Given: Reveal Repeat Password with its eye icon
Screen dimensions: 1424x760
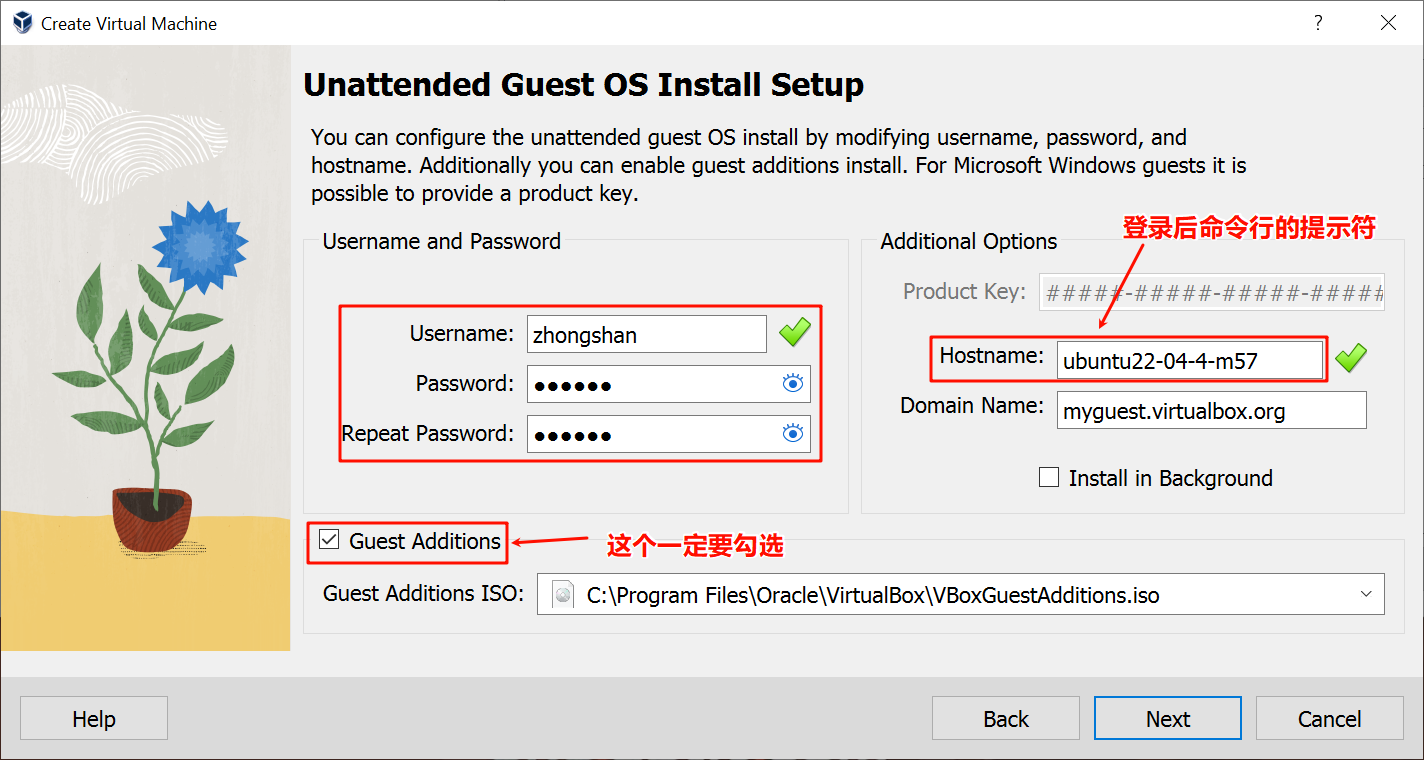Looking at the screenshot, I should tap(793, 433).
